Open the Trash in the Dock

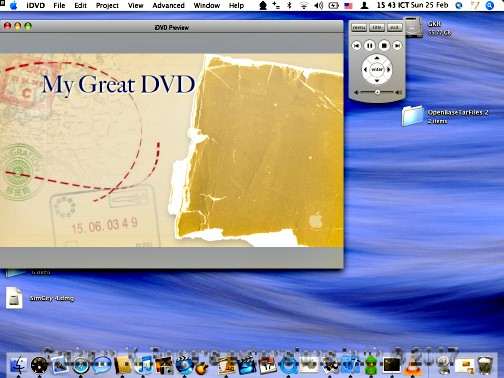pos(486,365)
